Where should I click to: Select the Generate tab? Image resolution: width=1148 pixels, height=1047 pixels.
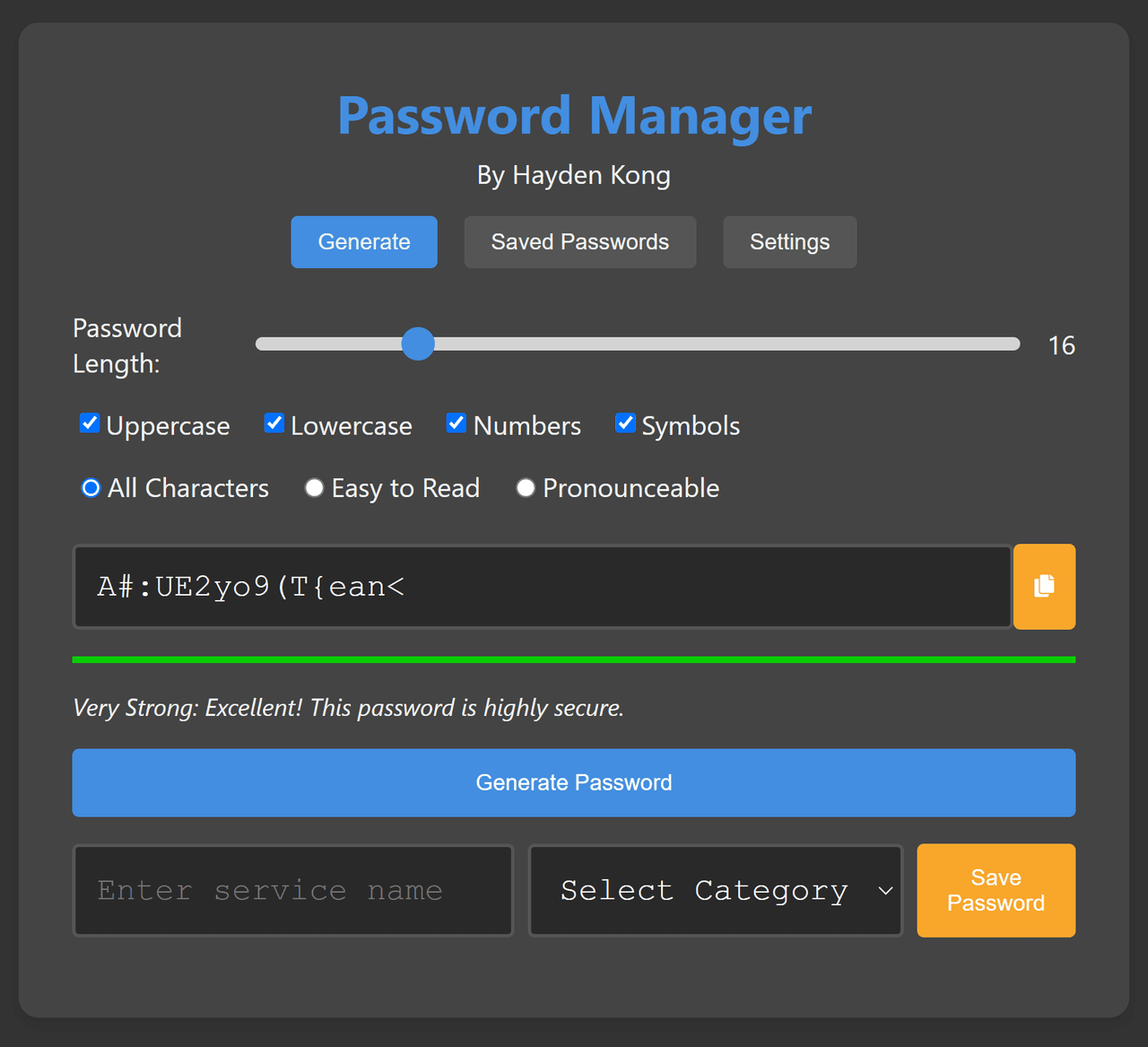(364, 242)
